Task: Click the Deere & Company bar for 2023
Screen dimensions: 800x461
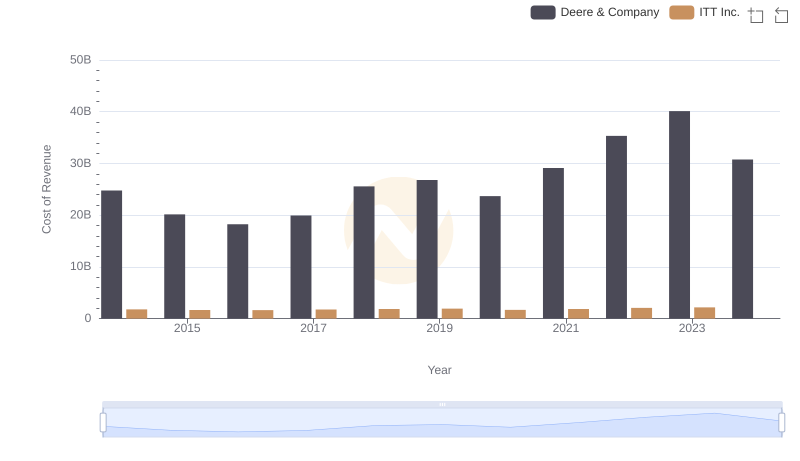Action: coord(679,215)
